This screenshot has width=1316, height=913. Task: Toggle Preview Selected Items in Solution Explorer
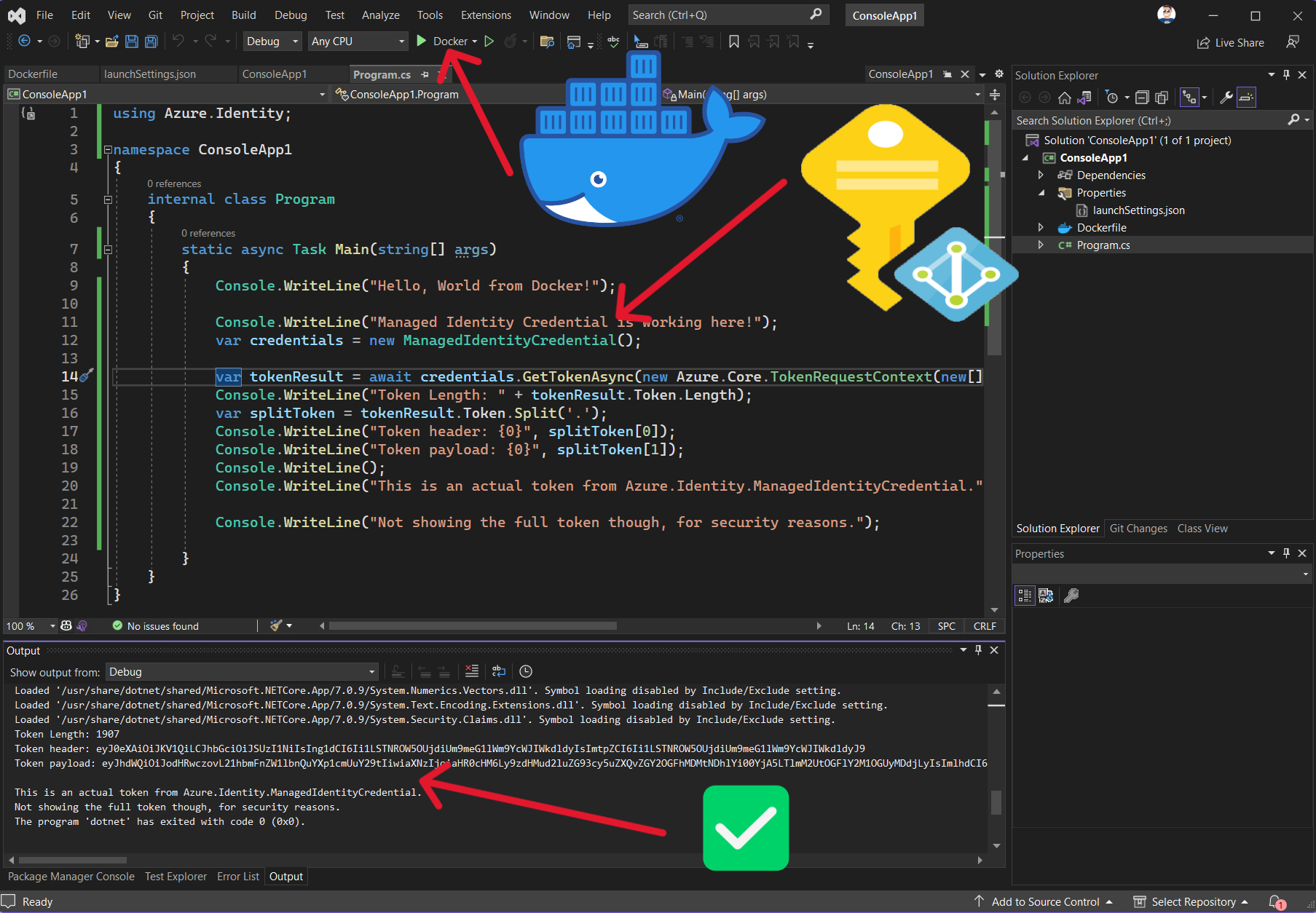tap(1247, 98)
